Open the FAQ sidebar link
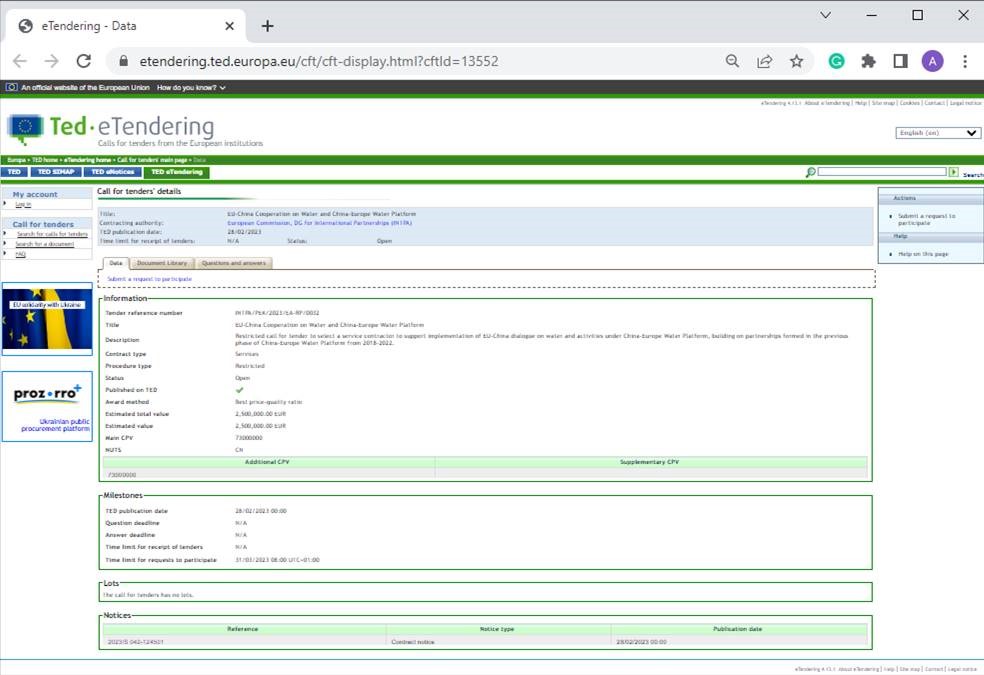Screen dimensions: 984x675 click(x=21, y=254)
